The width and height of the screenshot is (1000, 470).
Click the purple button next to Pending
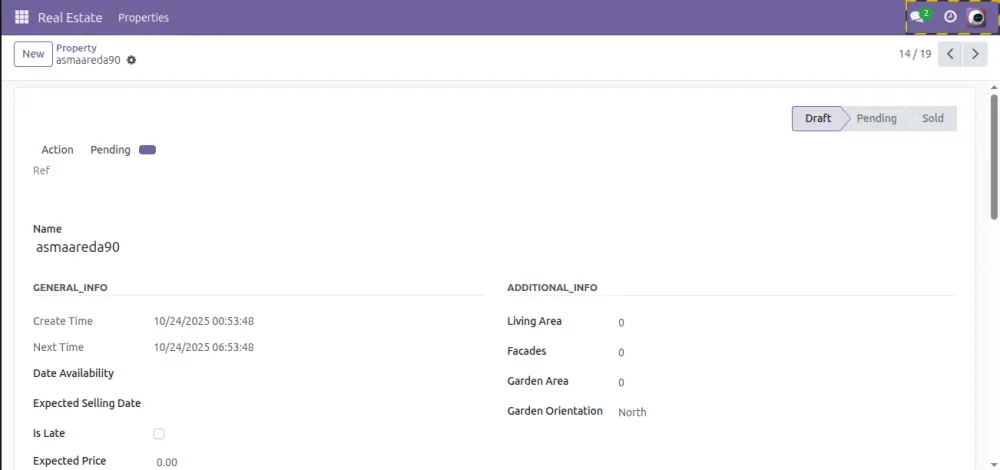coord(147,150)
